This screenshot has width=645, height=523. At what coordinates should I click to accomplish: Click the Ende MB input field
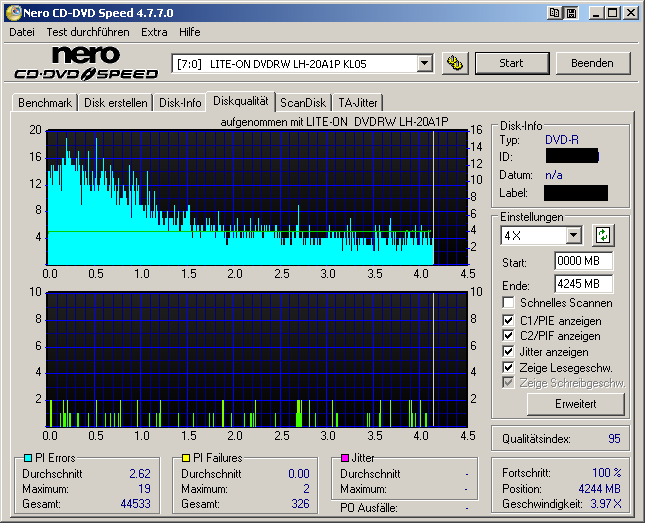point(583,283)
